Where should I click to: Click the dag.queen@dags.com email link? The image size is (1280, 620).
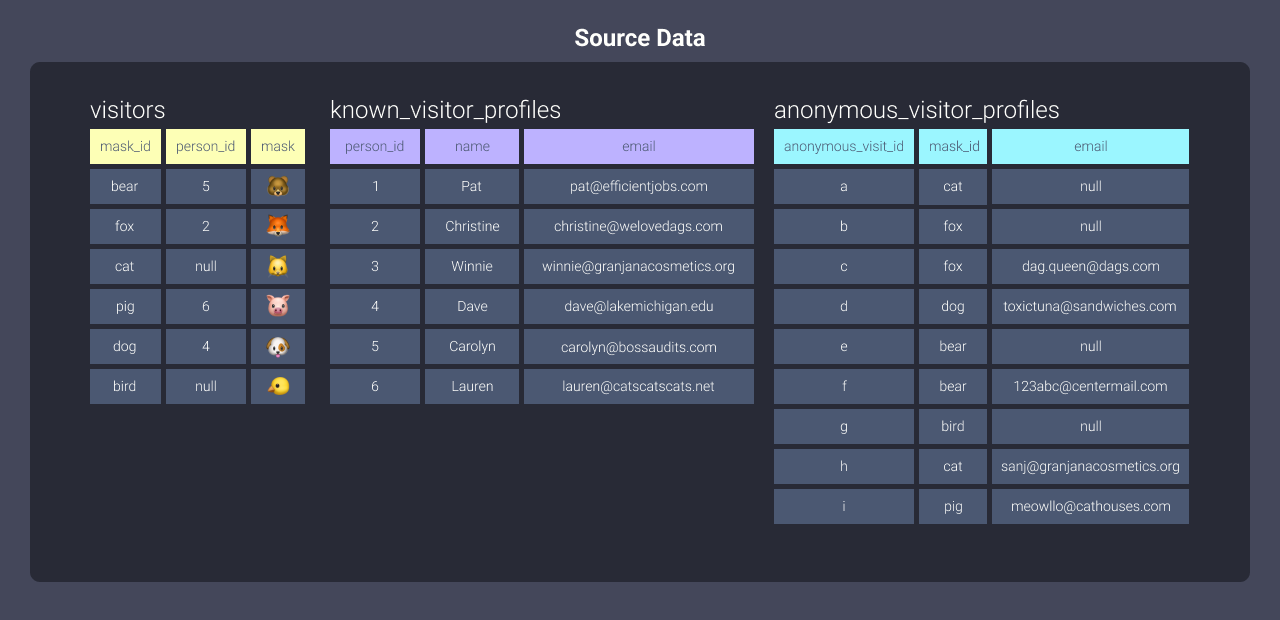1090,266
